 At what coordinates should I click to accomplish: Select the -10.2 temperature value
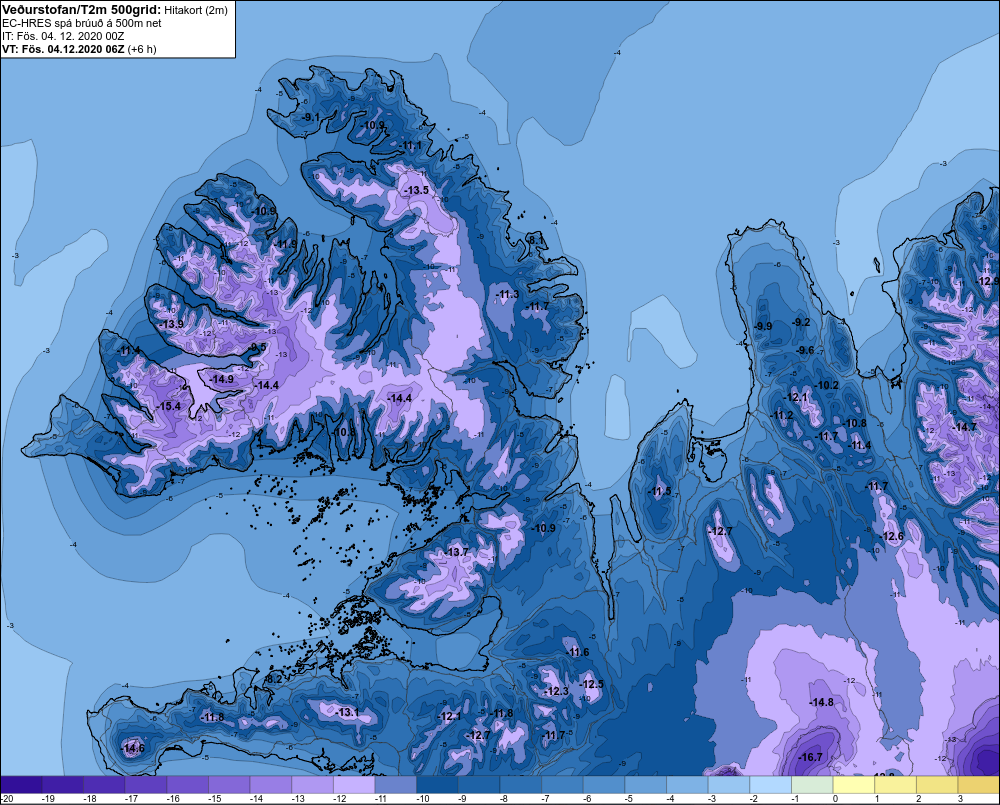pyautogui.click(x=827, y=385)
